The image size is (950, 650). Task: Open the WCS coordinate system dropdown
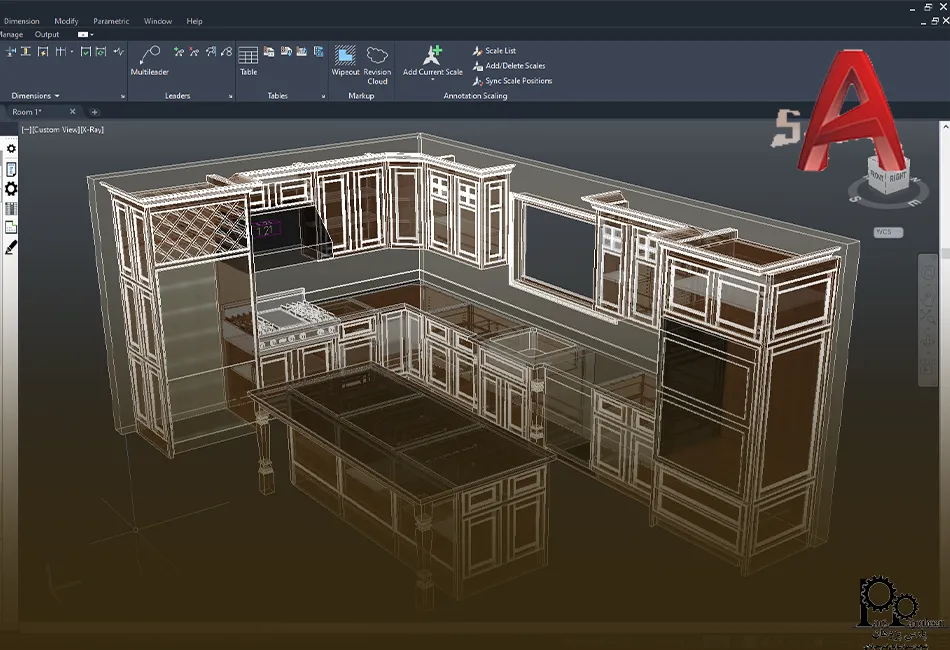pyautogui.click(x=887, y=232)
